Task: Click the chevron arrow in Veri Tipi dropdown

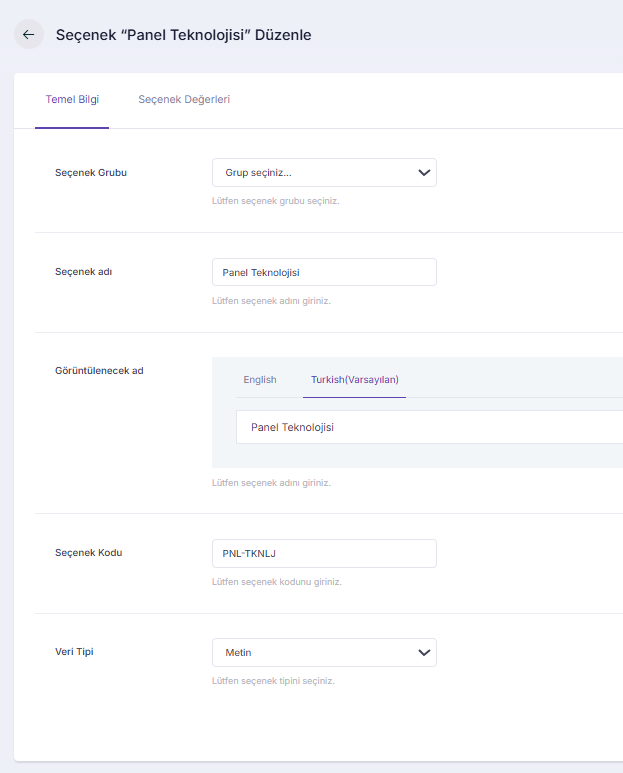Action: (424, 653)
